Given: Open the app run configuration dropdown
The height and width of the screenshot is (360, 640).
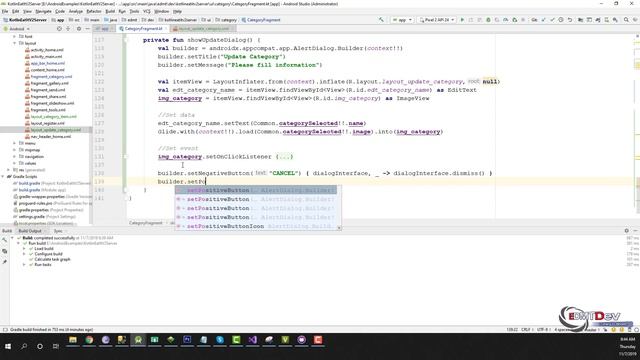Looking at the screenshot, I should pyautogui.click(x=402, y=20).
